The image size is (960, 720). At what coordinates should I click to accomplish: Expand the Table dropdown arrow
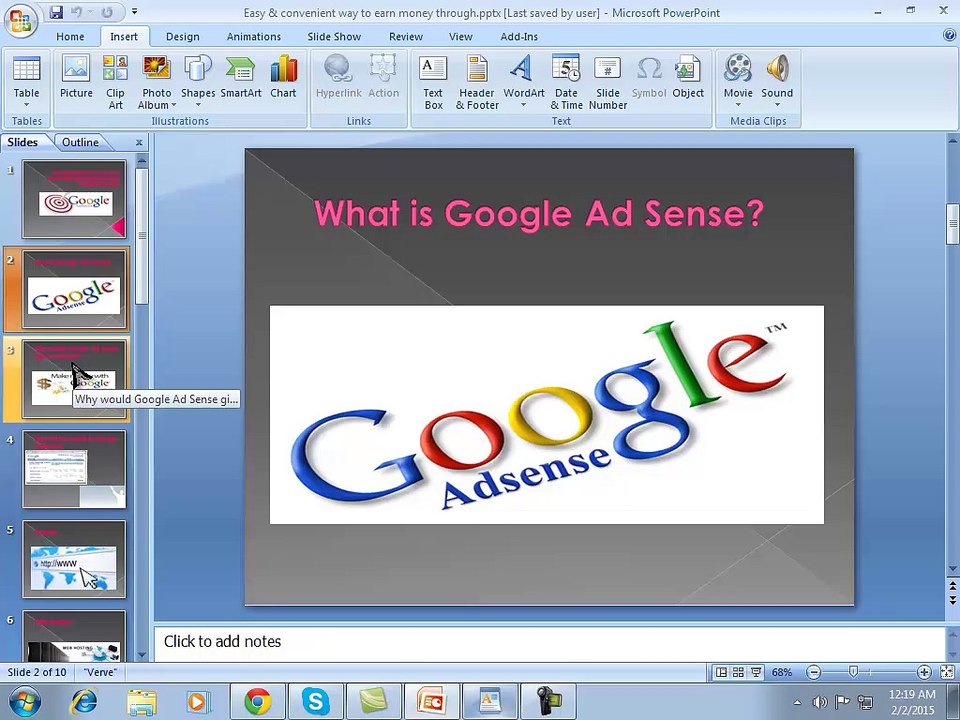click(26, 105)
